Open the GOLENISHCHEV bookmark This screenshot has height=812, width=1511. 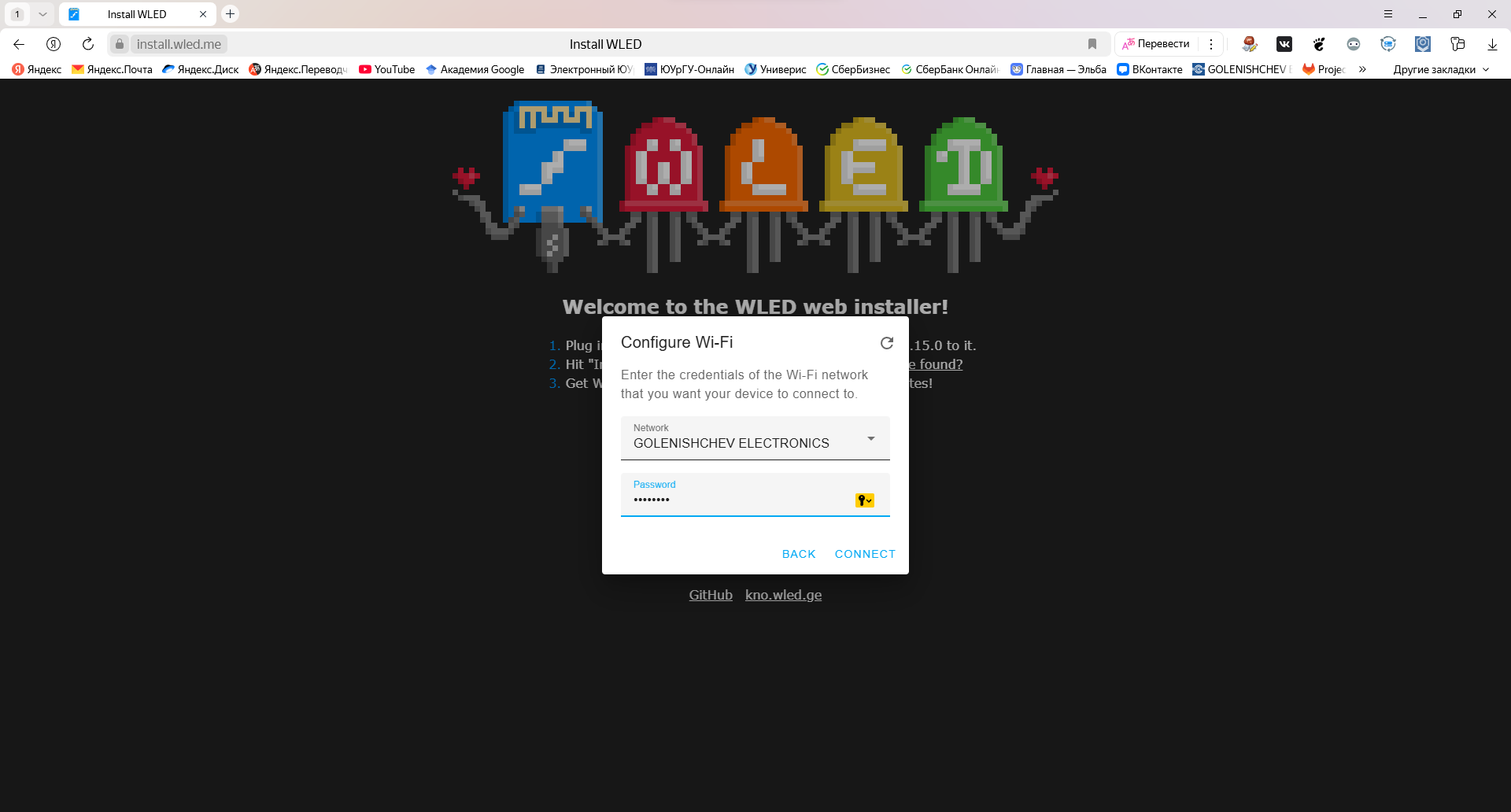click(1242, 69)
